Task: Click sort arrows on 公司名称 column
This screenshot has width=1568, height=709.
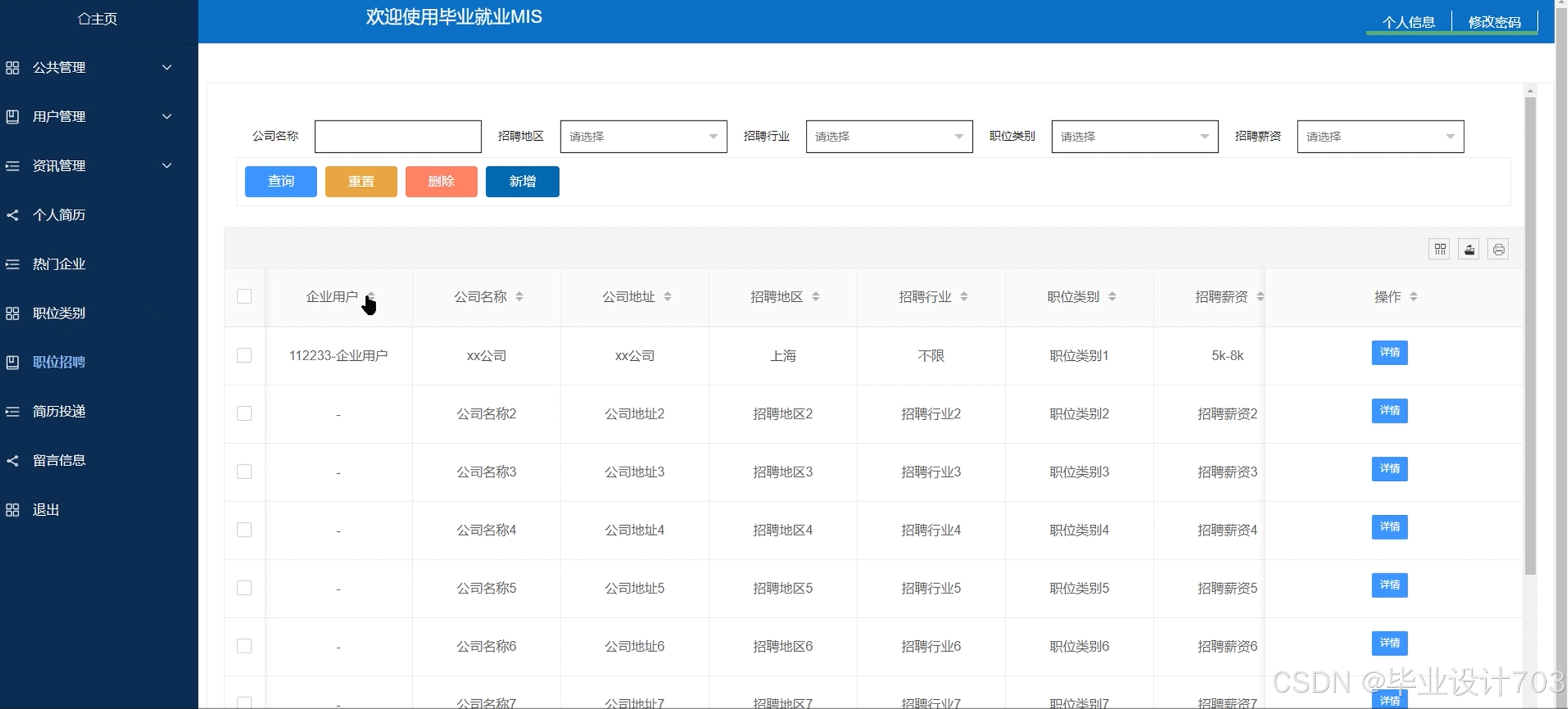Action: point(519,296)
